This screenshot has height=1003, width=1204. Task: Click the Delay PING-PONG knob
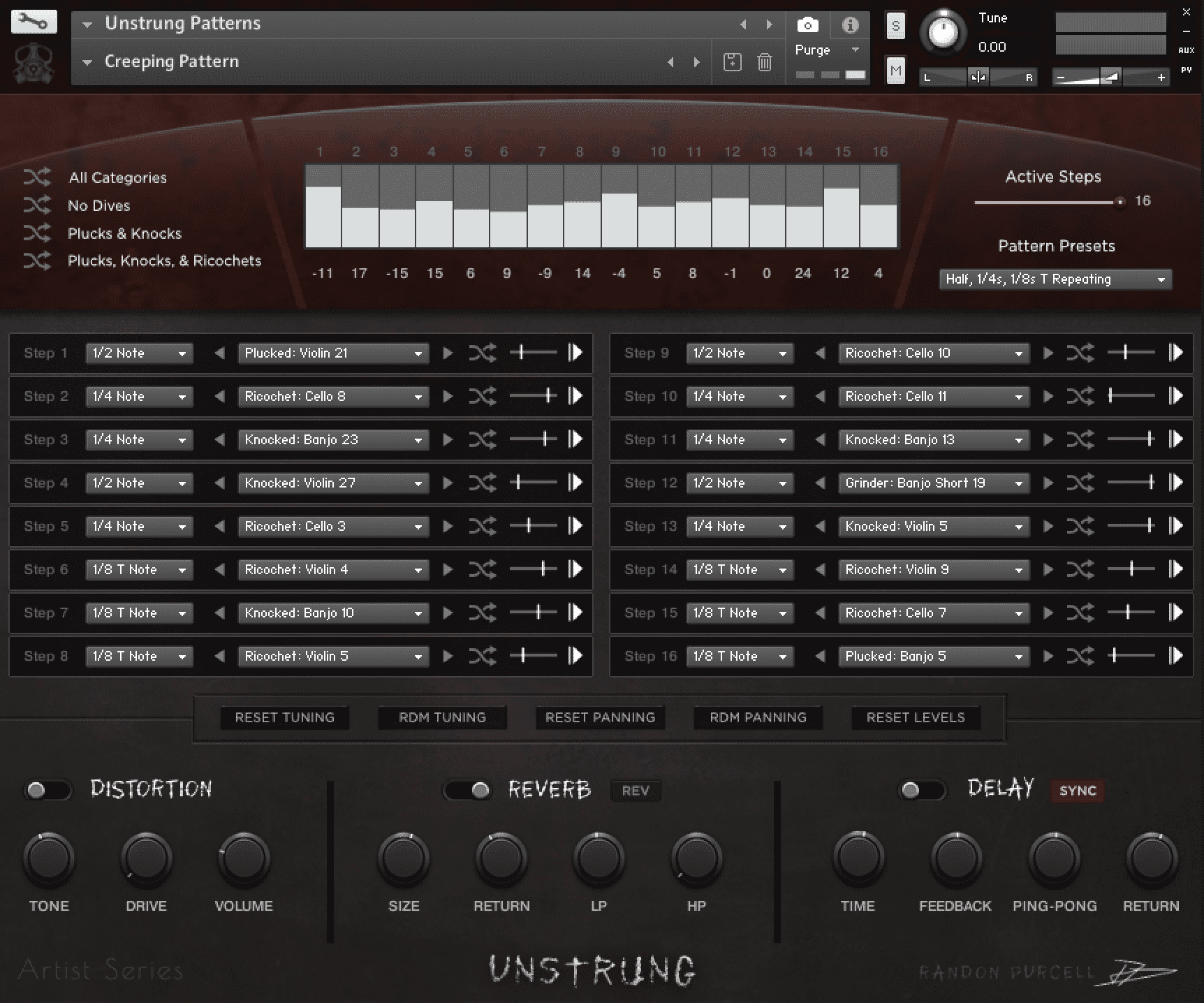1054,858
